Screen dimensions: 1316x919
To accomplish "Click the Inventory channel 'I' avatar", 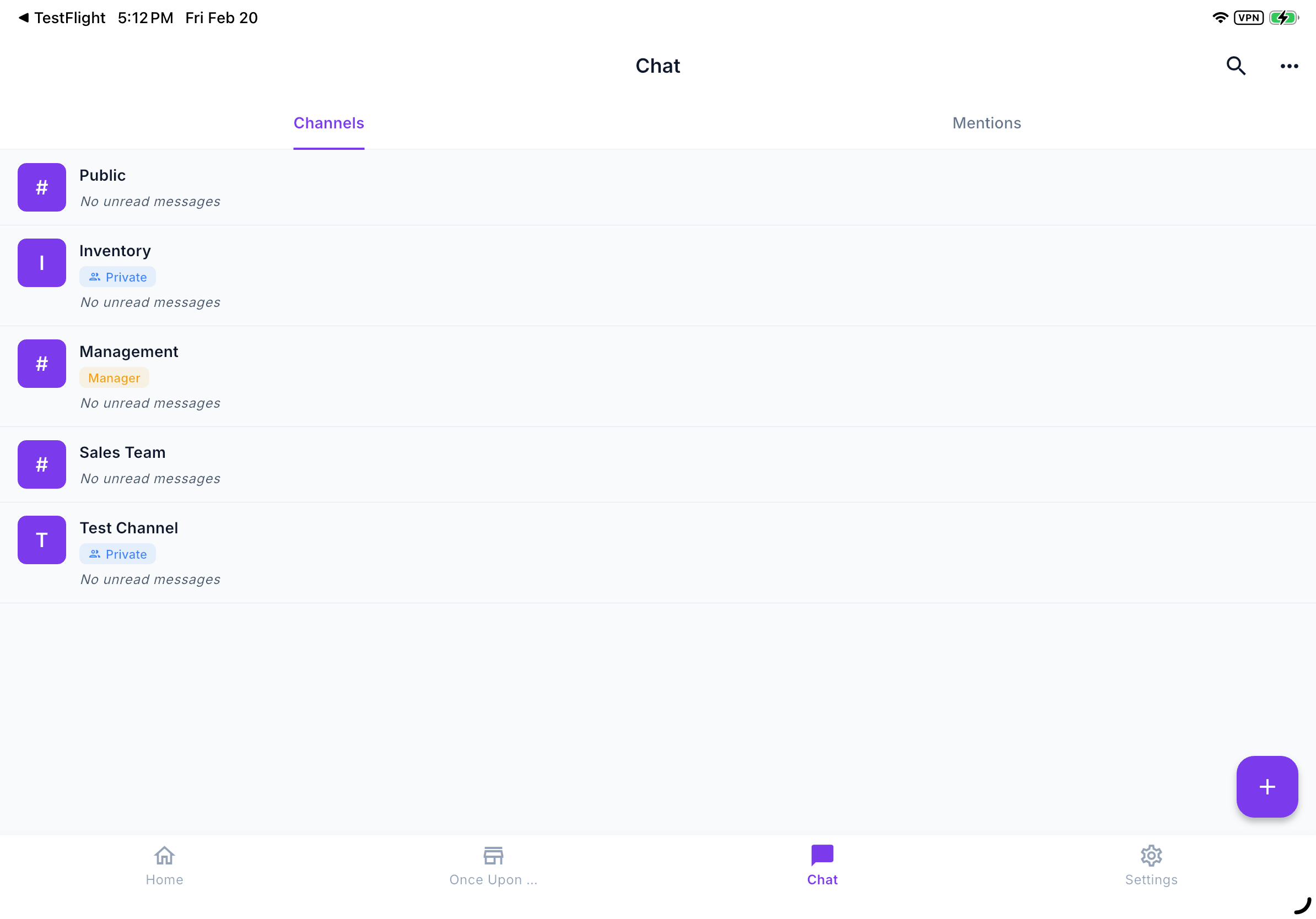I will pos(42,263).
